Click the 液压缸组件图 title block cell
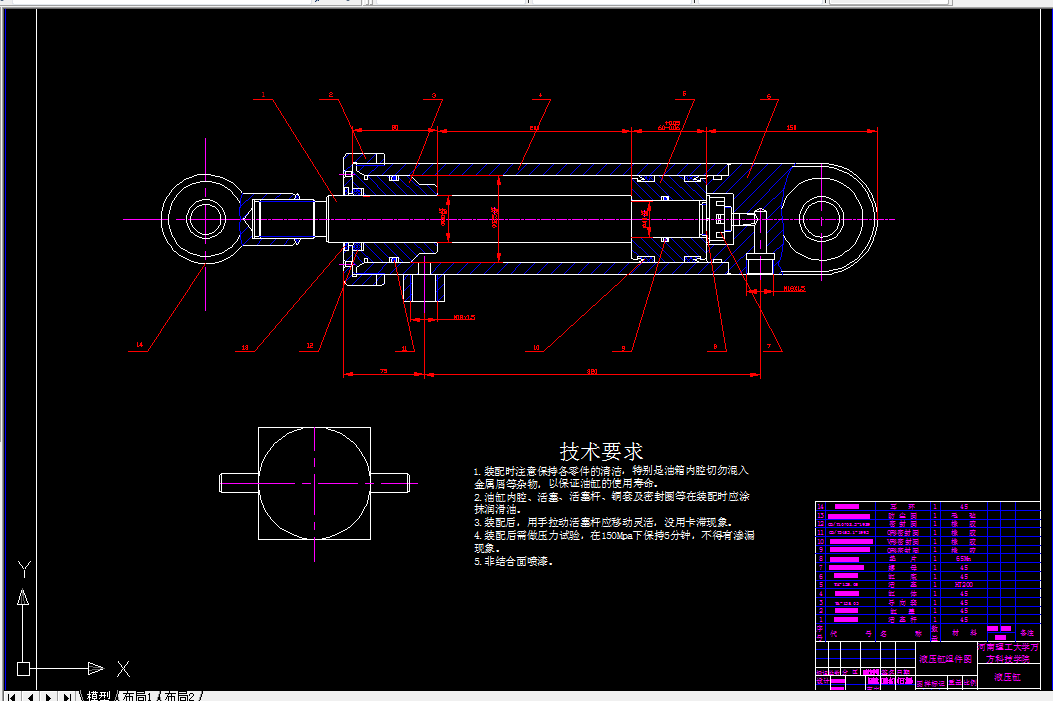Screen dimensions: 1053x701 point(946,659)
